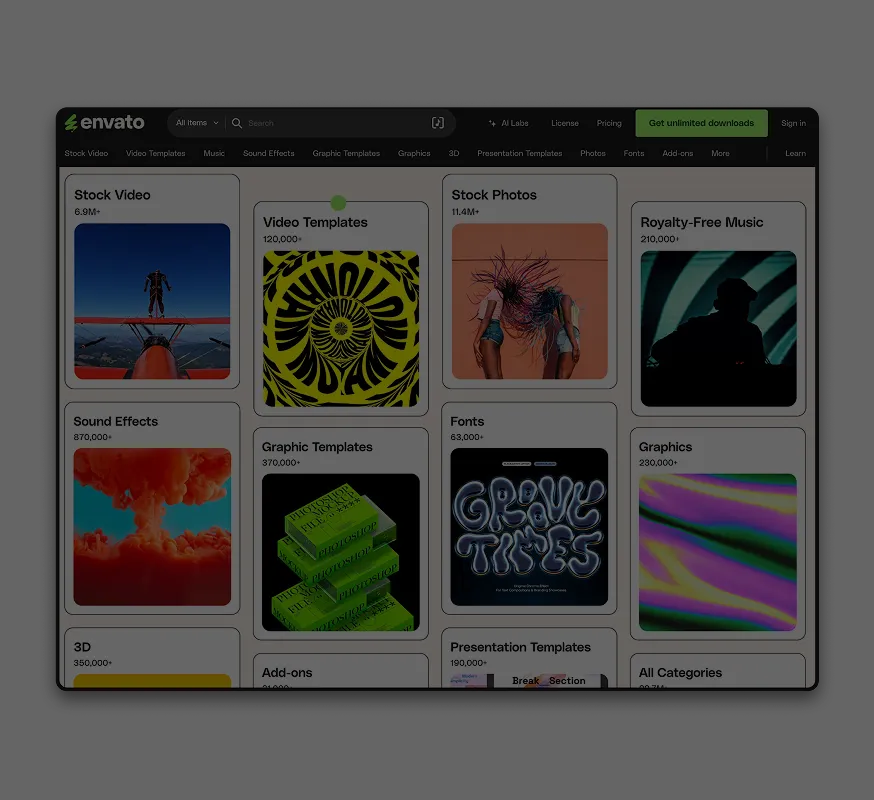The width and height of the screenshot is (874, 800).
Task: Click the 11.4M+ count text
Action: pyautogui.click(x=465, y=212)
